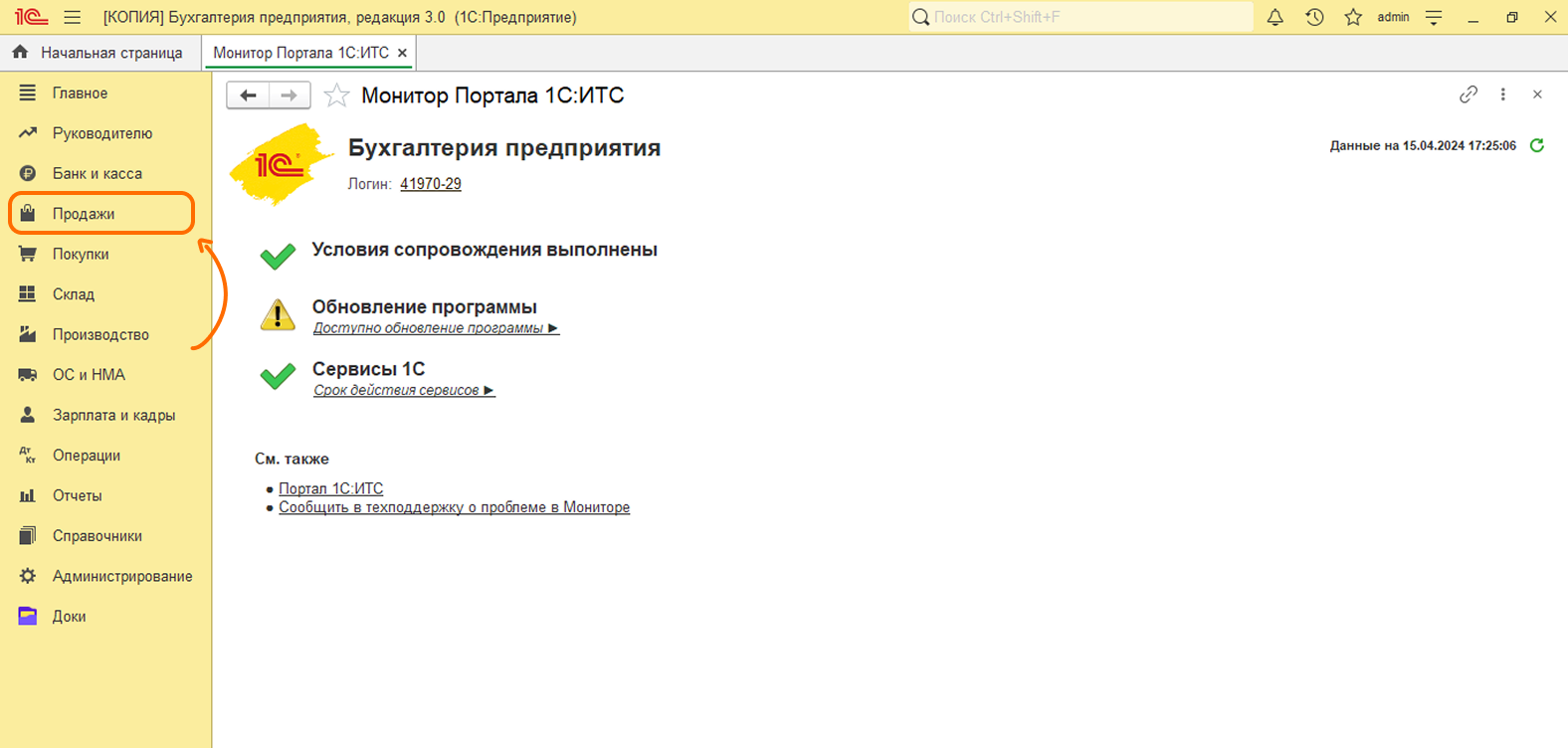This screenshot has height=748, width=1568.
Task: Click the Руководителю trend-line icon
Action: [28, 133]
